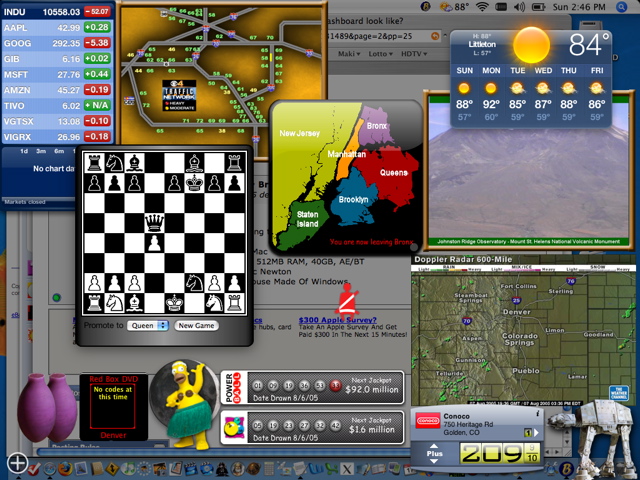Image resolution: width=640 pixels, height=480 pixels.
Task: Open gas widget info button
Action: coord(538,414)
